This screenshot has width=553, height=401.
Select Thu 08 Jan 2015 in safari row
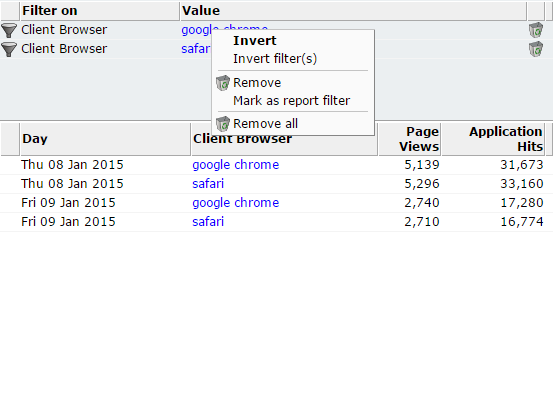click(72, 184)
